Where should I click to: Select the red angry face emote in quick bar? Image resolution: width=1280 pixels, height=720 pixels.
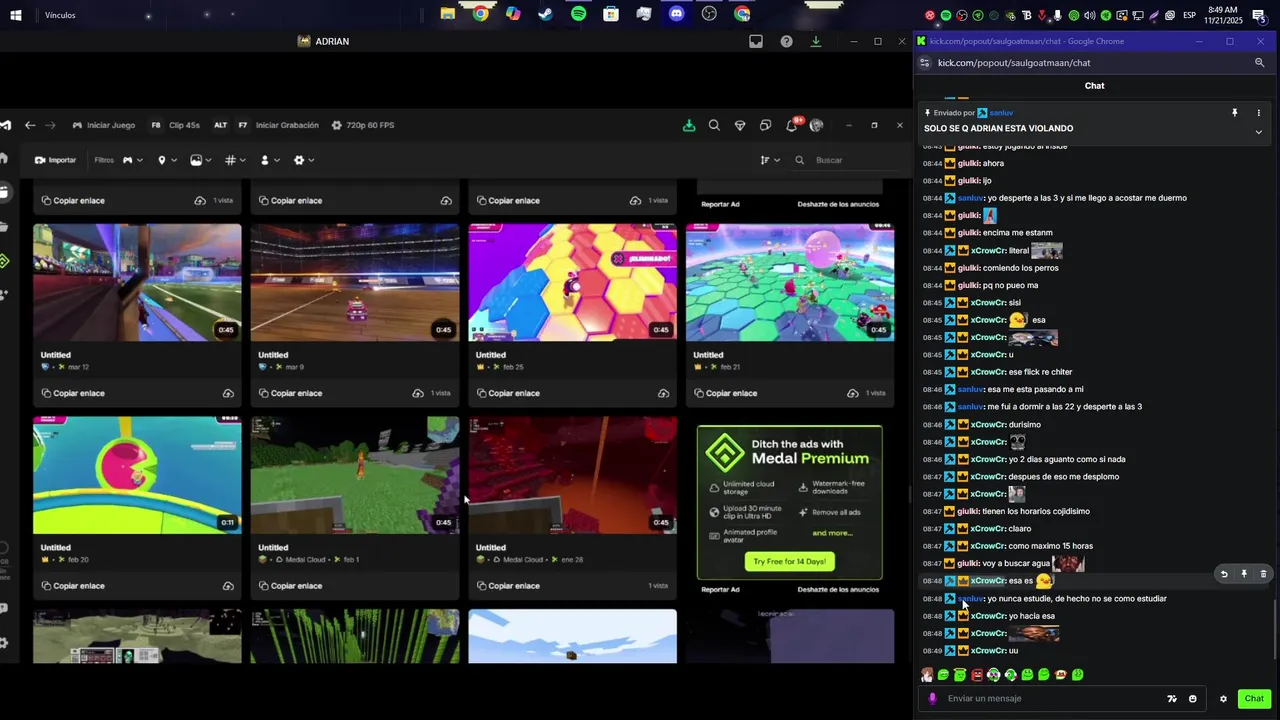click(977, 675)
